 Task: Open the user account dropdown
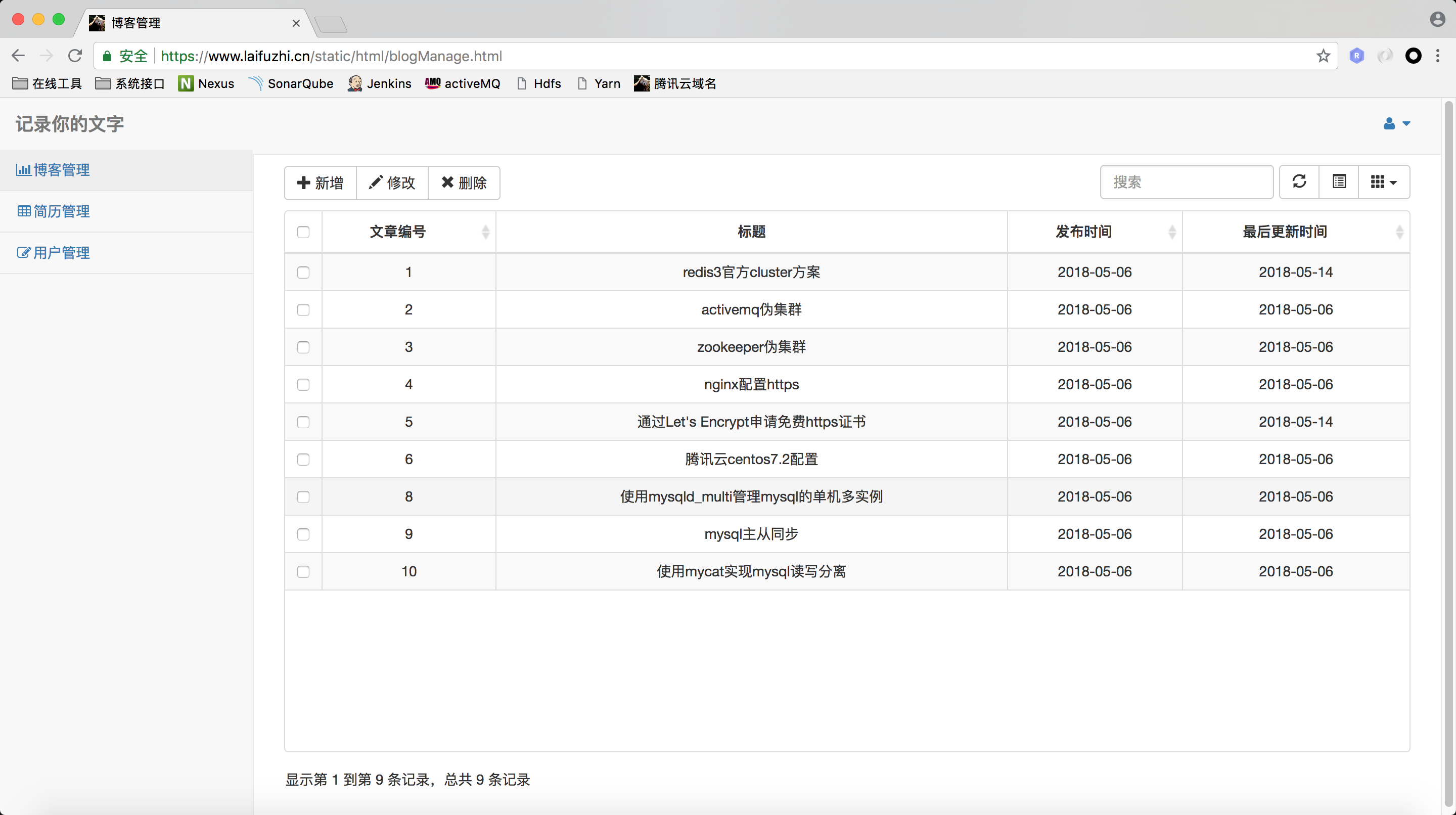coord(1396,124)
